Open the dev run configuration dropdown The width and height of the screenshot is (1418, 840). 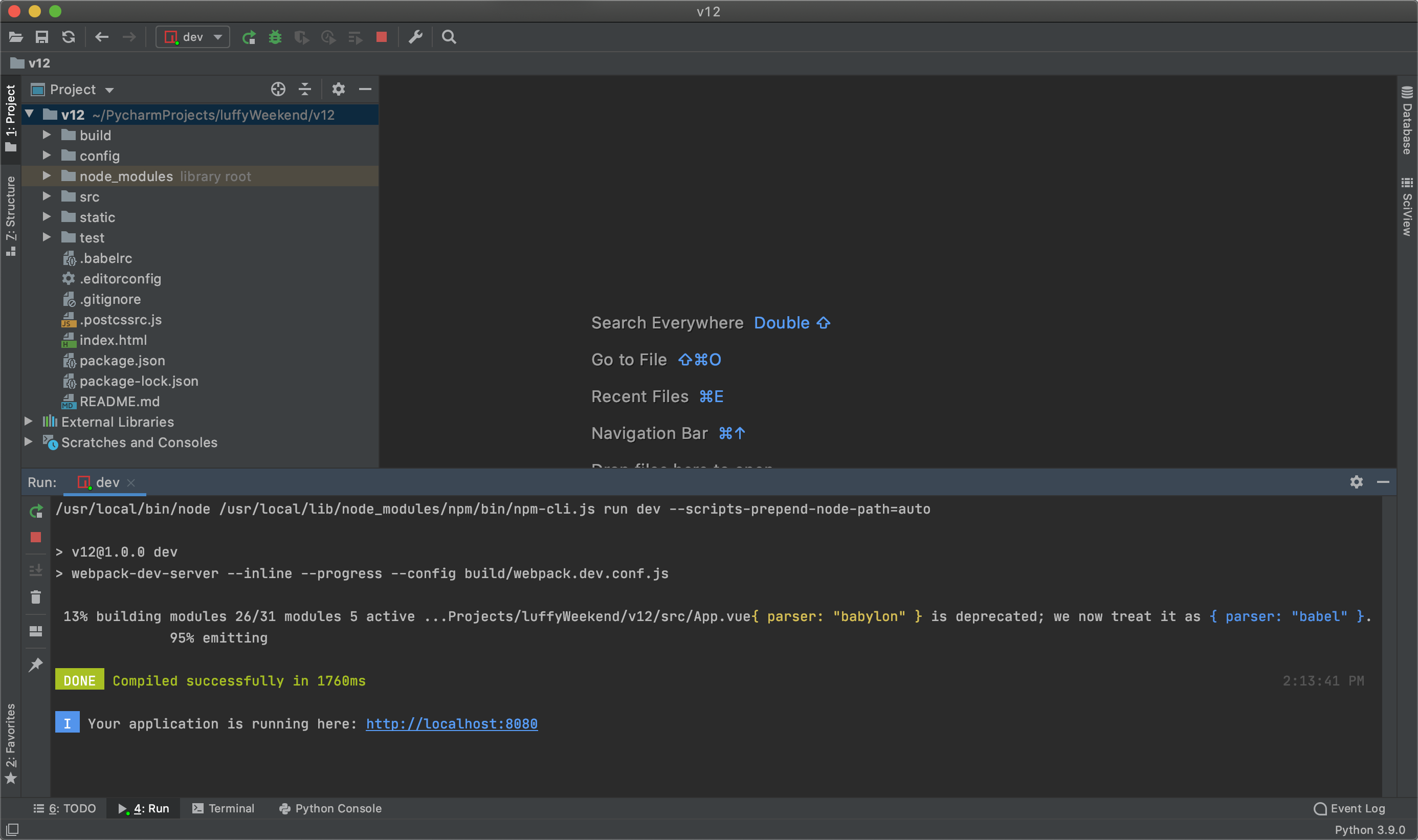(193, 37)
